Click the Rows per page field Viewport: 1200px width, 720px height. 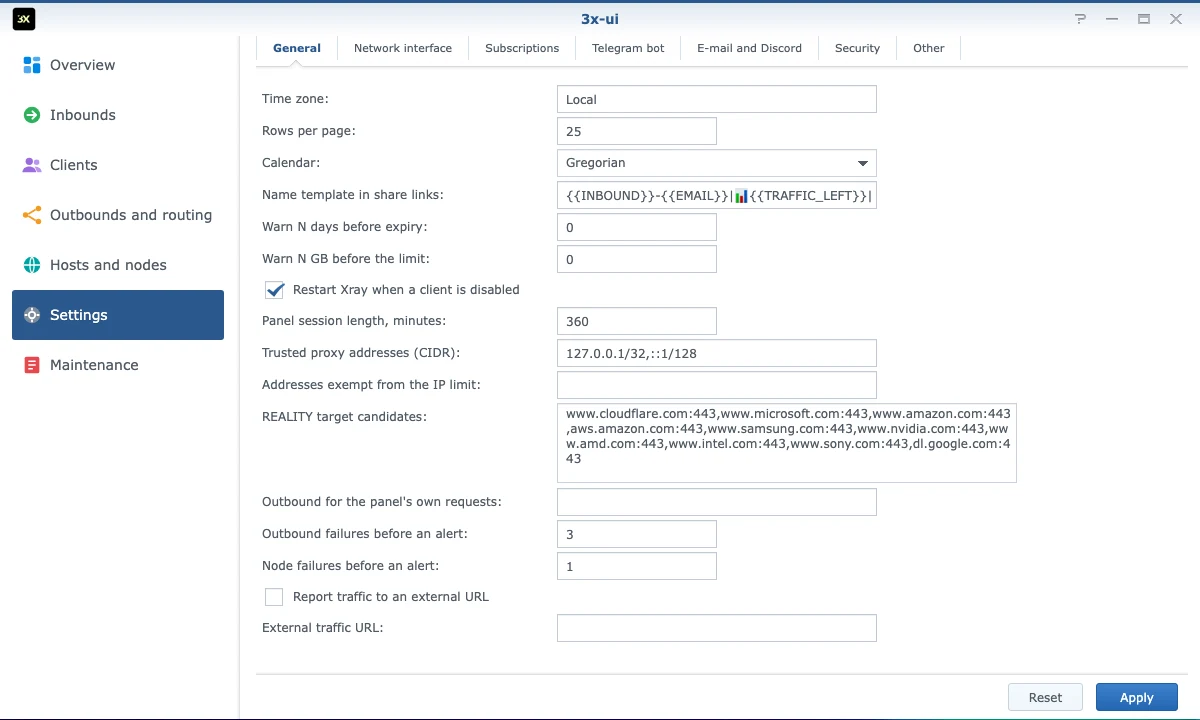[637, 131]
